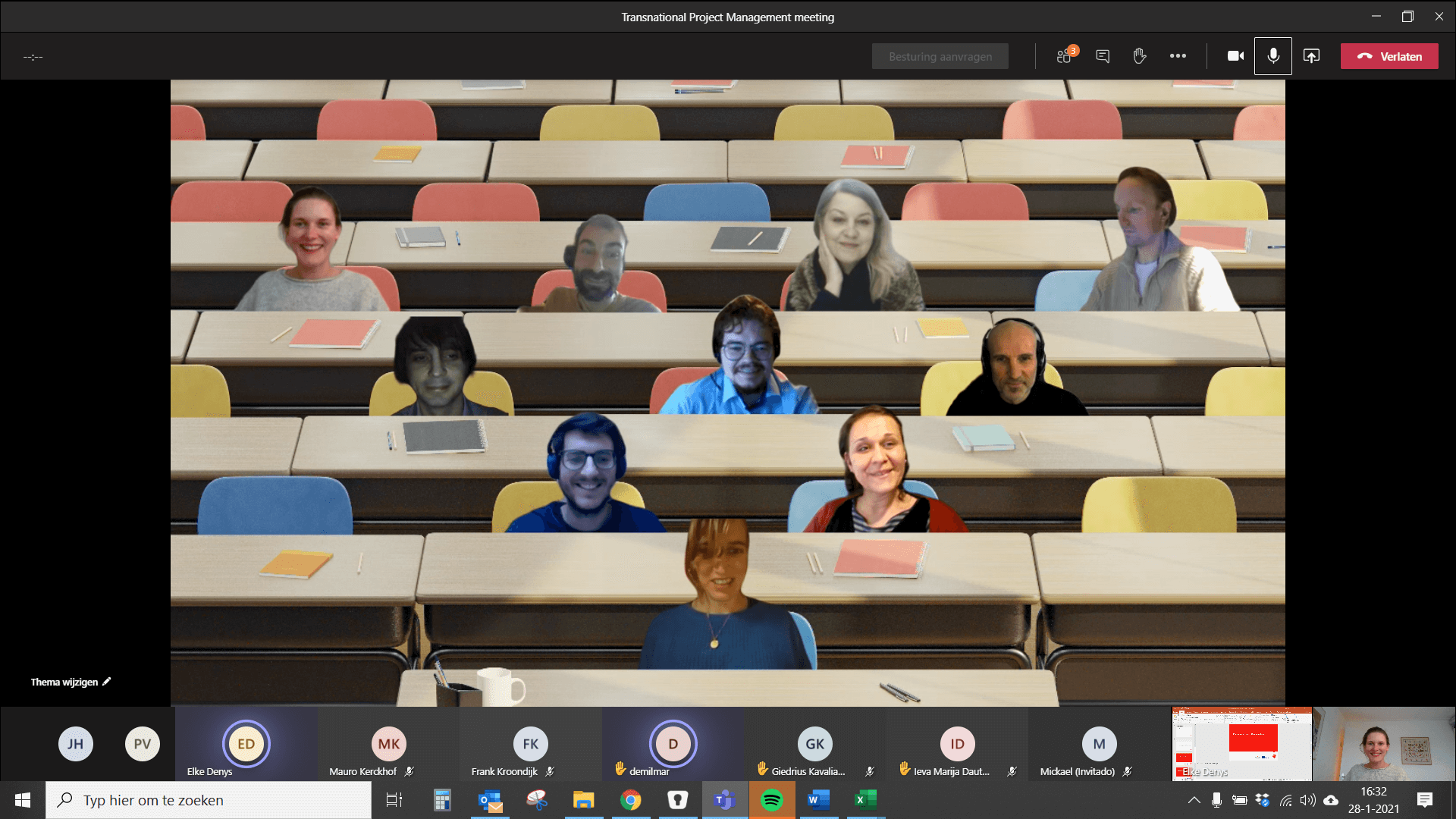
Task: Open Elke Denys shared screen thumbnail
Action: click(1241, 744)
